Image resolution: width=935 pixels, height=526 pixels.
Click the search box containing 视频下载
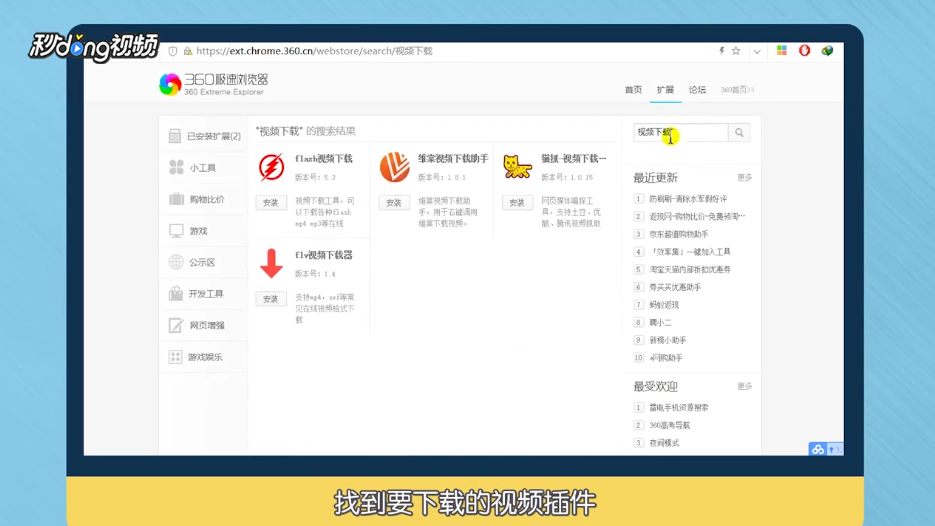(681, 132)
